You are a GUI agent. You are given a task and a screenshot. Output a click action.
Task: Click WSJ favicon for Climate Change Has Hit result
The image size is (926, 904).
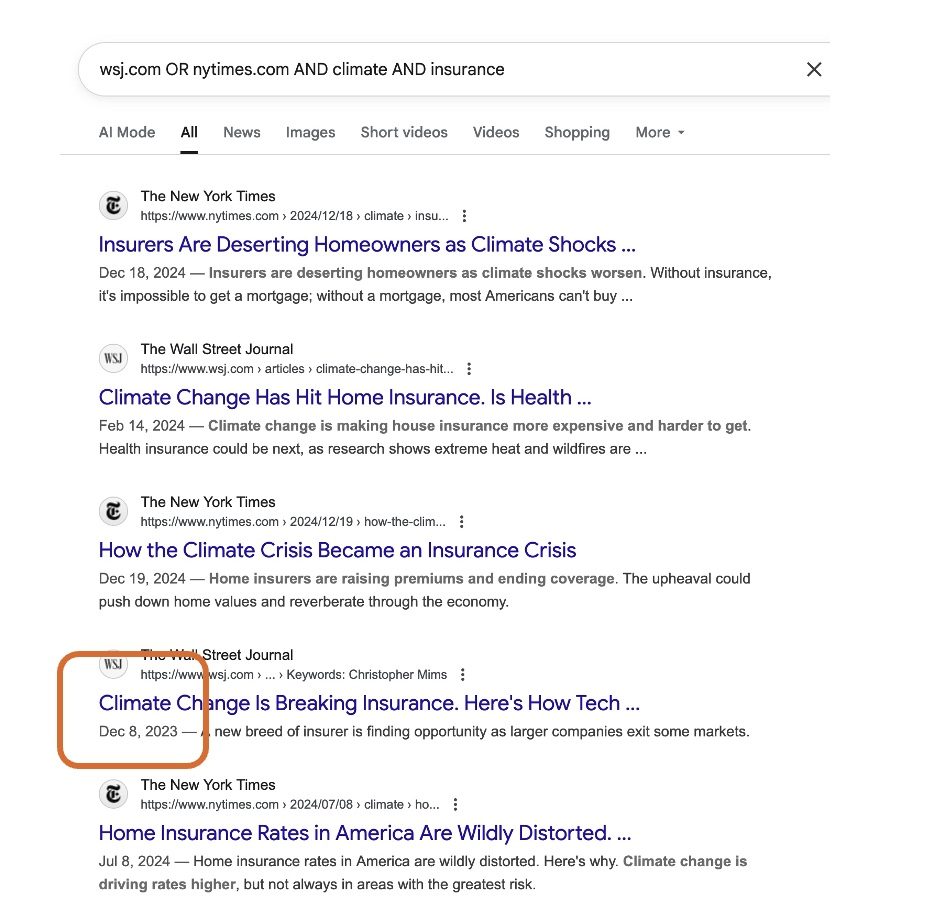click(x=113, y=358)
